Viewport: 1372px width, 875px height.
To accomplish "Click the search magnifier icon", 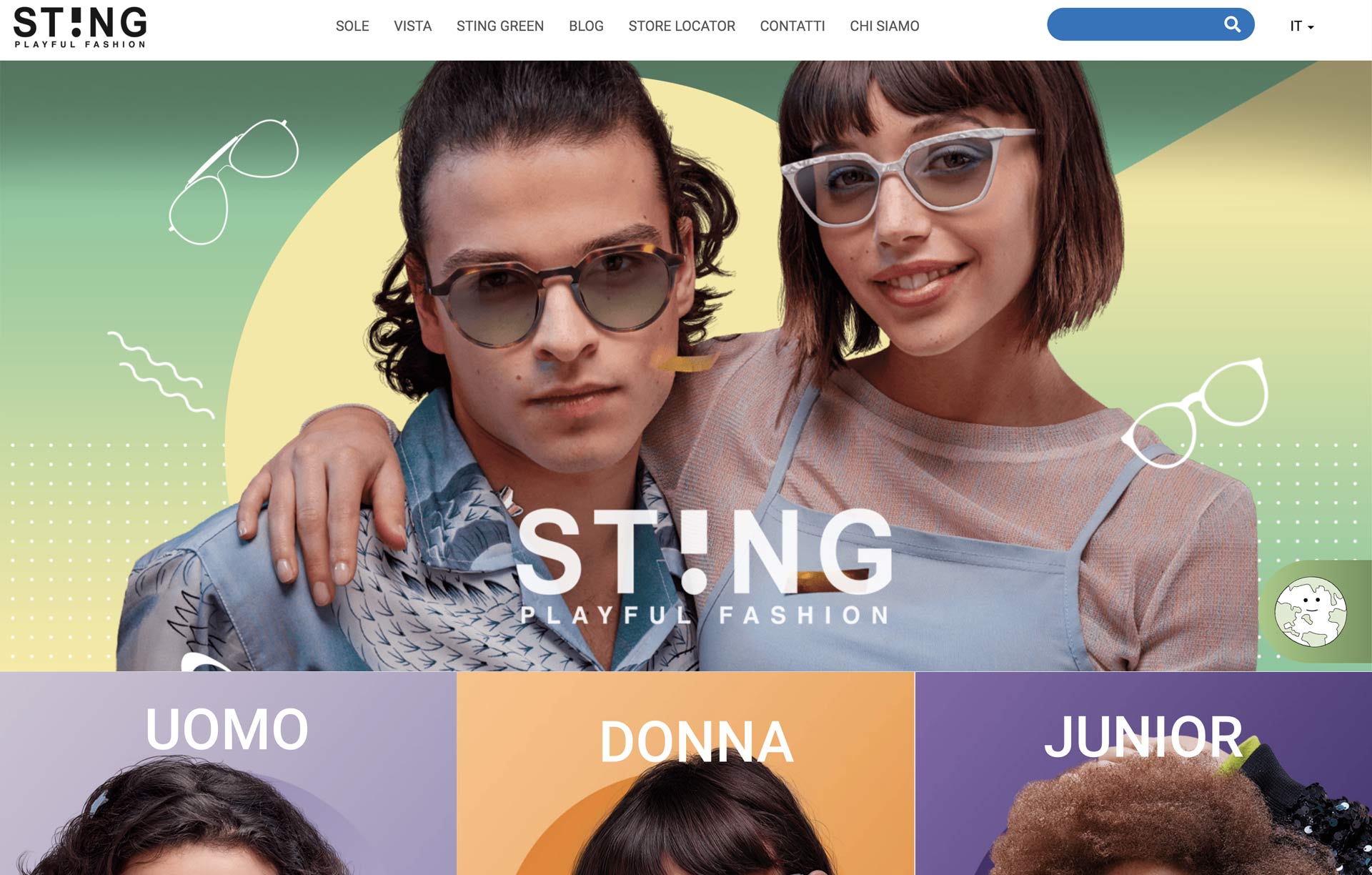I will (1232, 24).
